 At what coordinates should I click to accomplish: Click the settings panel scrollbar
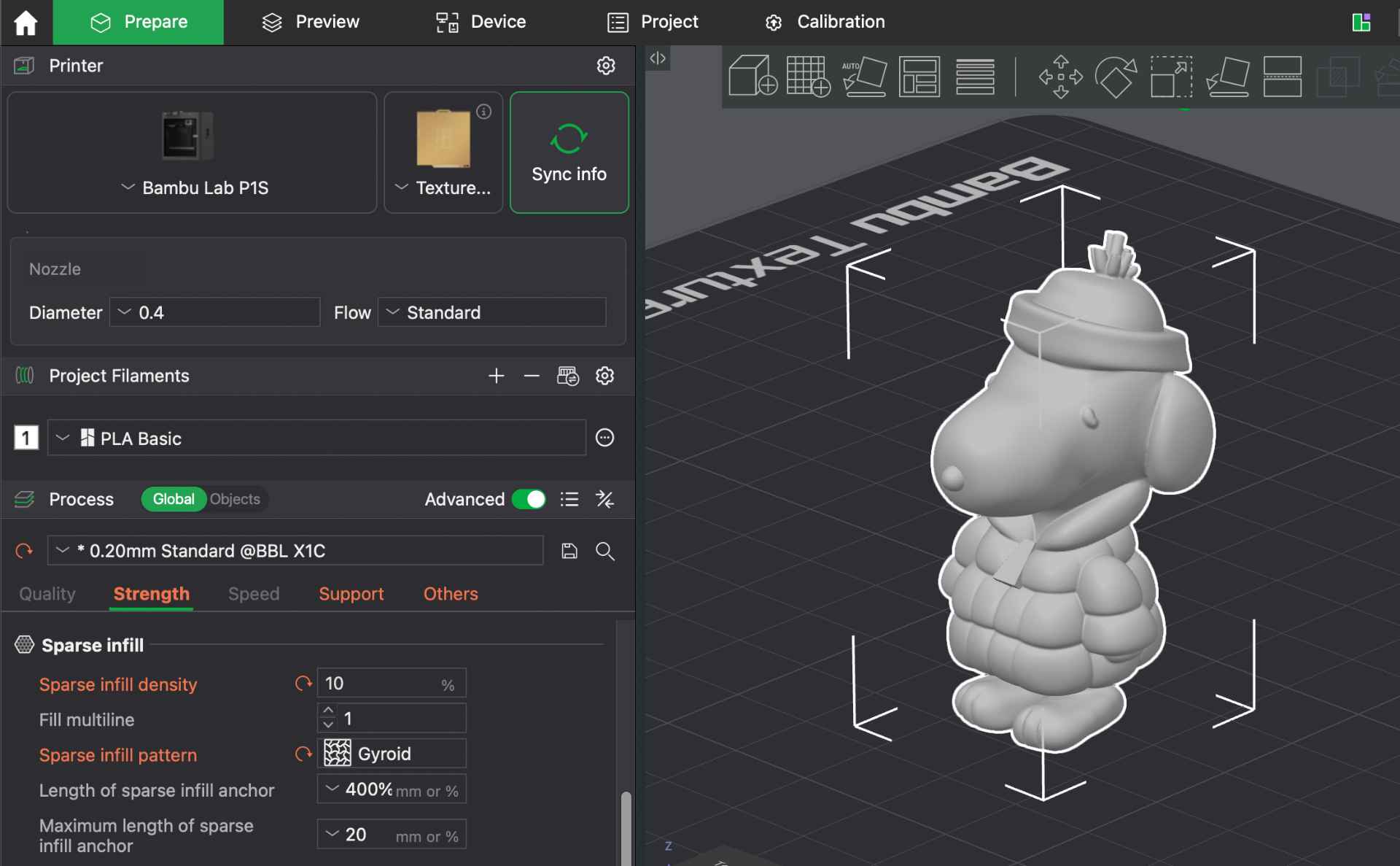click(x=626, y=828)
